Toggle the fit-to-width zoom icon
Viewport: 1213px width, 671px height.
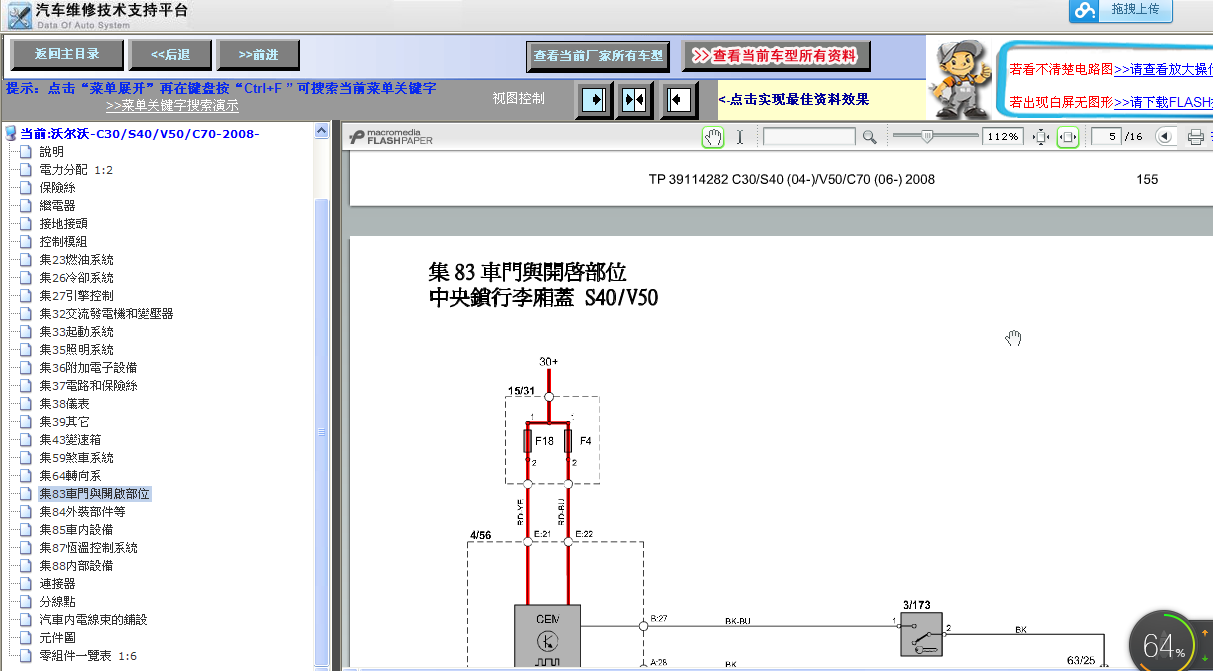point(1067,137)
